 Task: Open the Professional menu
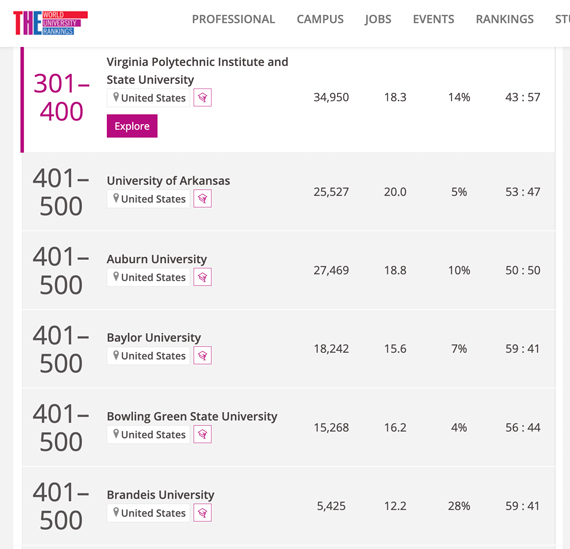pyautogui.click(x=233, y=19)
